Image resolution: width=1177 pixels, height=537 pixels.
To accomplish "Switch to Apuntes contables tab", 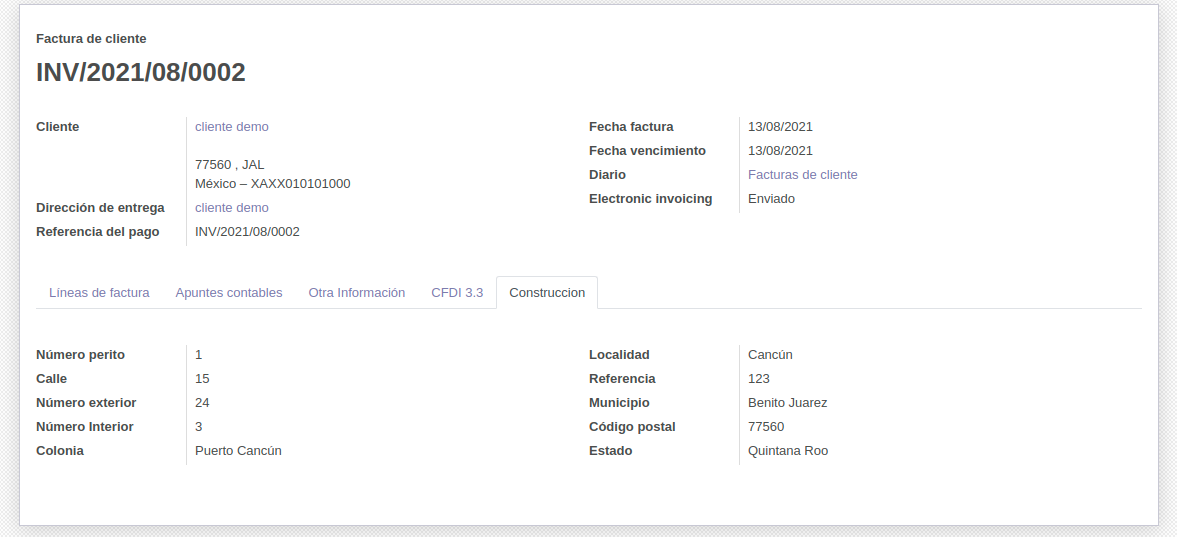I will pos(229,293).
